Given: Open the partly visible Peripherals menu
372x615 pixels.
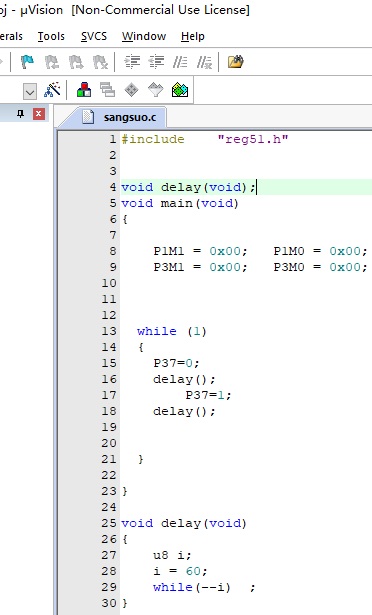Looking at the screenshot, I should [x=11, y=36].
